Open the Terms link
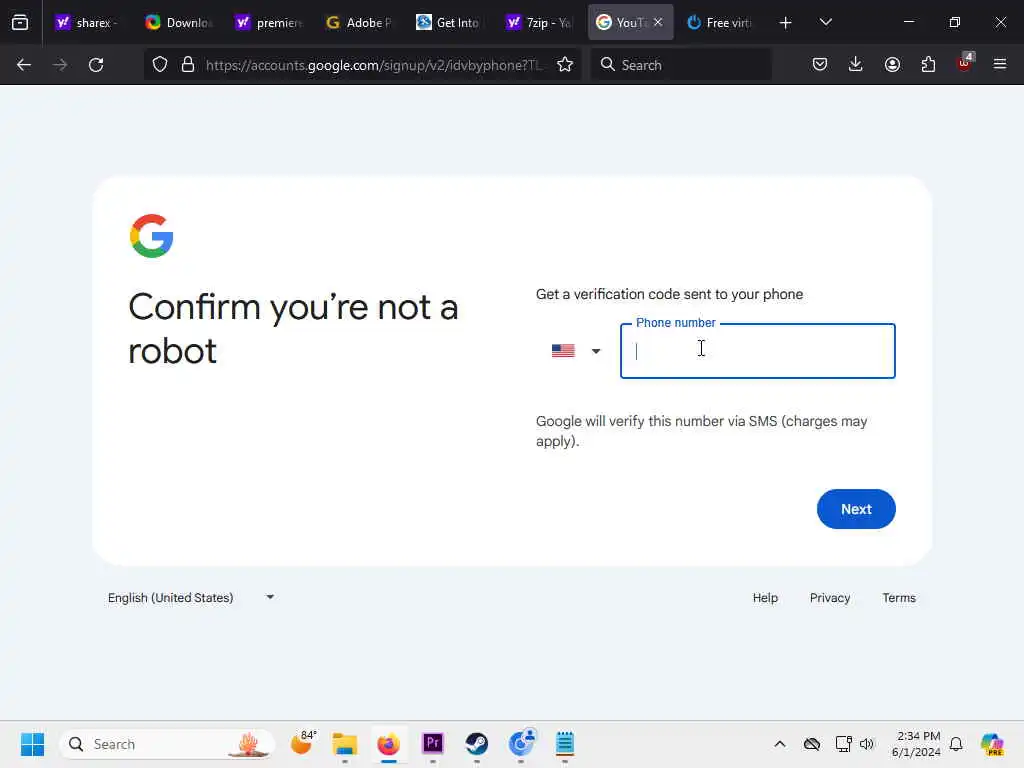The width and height of the screenshot is (1024, 768). pyautogui.click(x=899, y=598)
